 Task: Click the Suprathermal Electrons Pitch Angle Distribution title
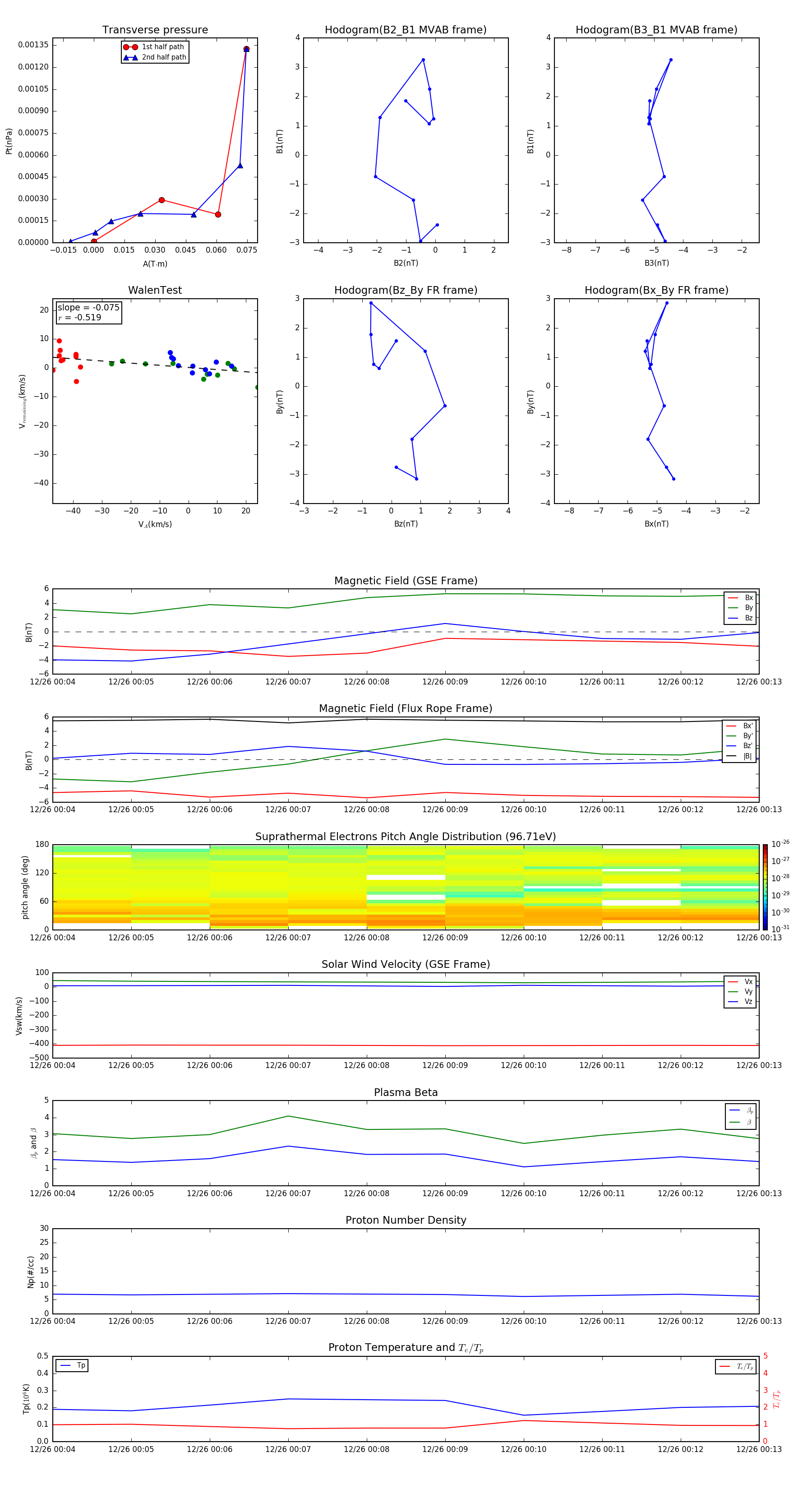pos(406,837)
